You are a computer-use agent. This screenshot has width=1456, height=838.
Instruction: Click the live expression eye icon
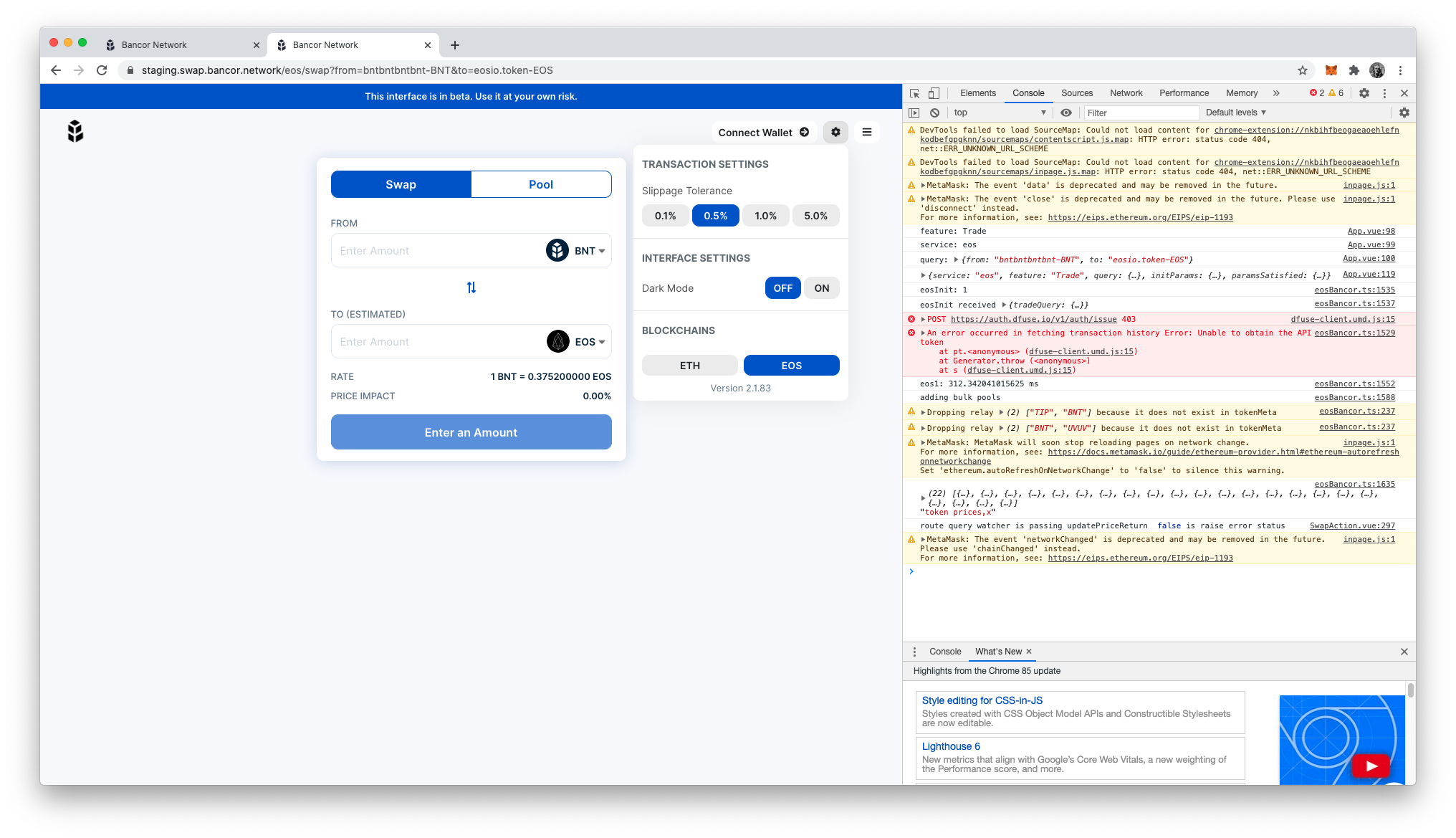[x=1066, y=113]
